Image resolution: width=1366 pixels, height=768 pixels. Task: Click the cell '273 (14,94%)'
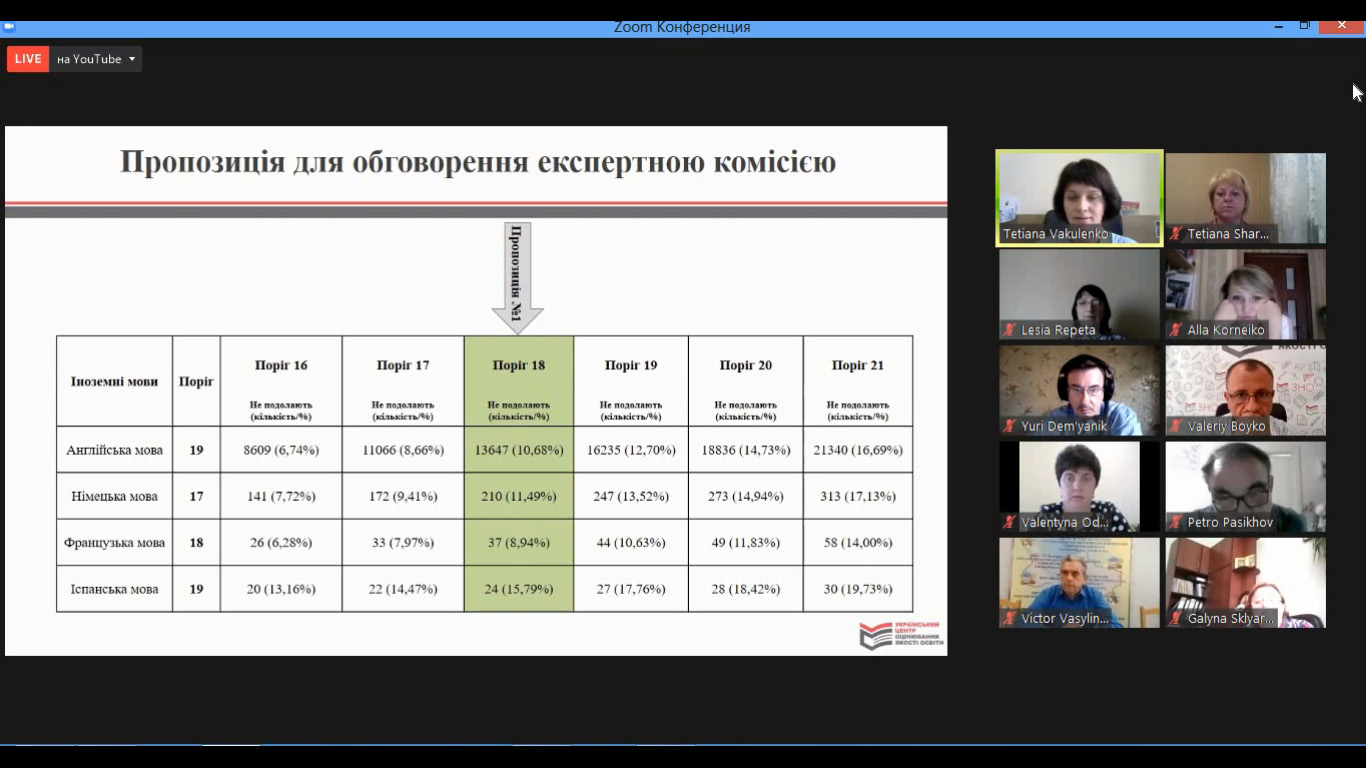tap(746, 496)
